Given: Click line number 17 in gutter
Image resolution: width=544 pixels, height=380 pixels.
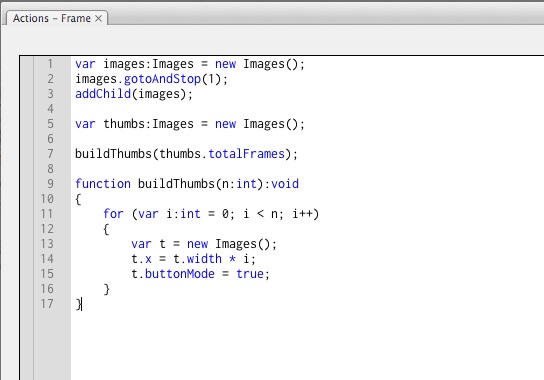Looking at the screenshot, I should [x=47, y=304].
